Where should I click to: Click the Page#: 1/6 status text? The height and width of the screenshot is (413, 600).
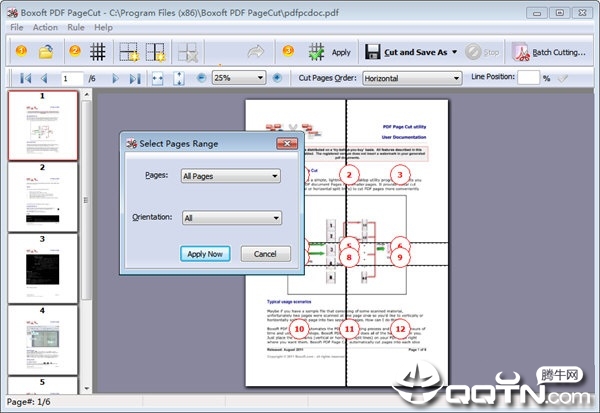[x=29, y=402]
